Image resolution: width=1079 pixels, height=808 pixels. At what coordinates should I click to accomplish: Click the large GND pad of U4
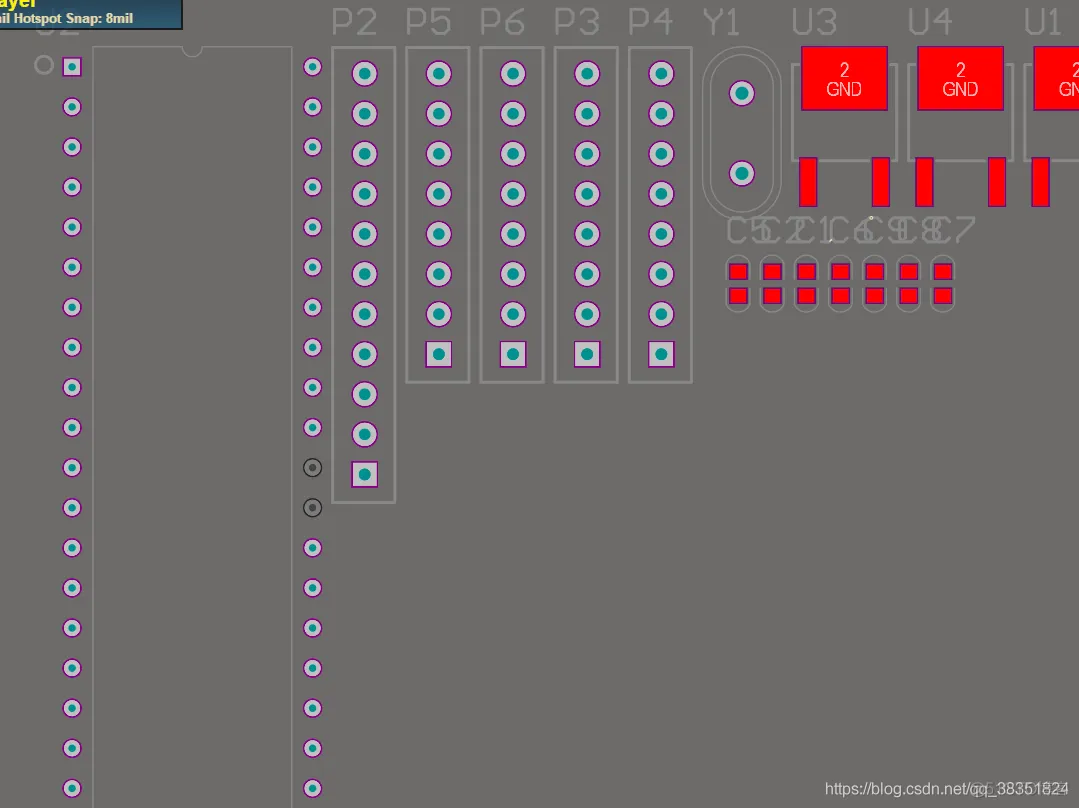pos(961,78)
